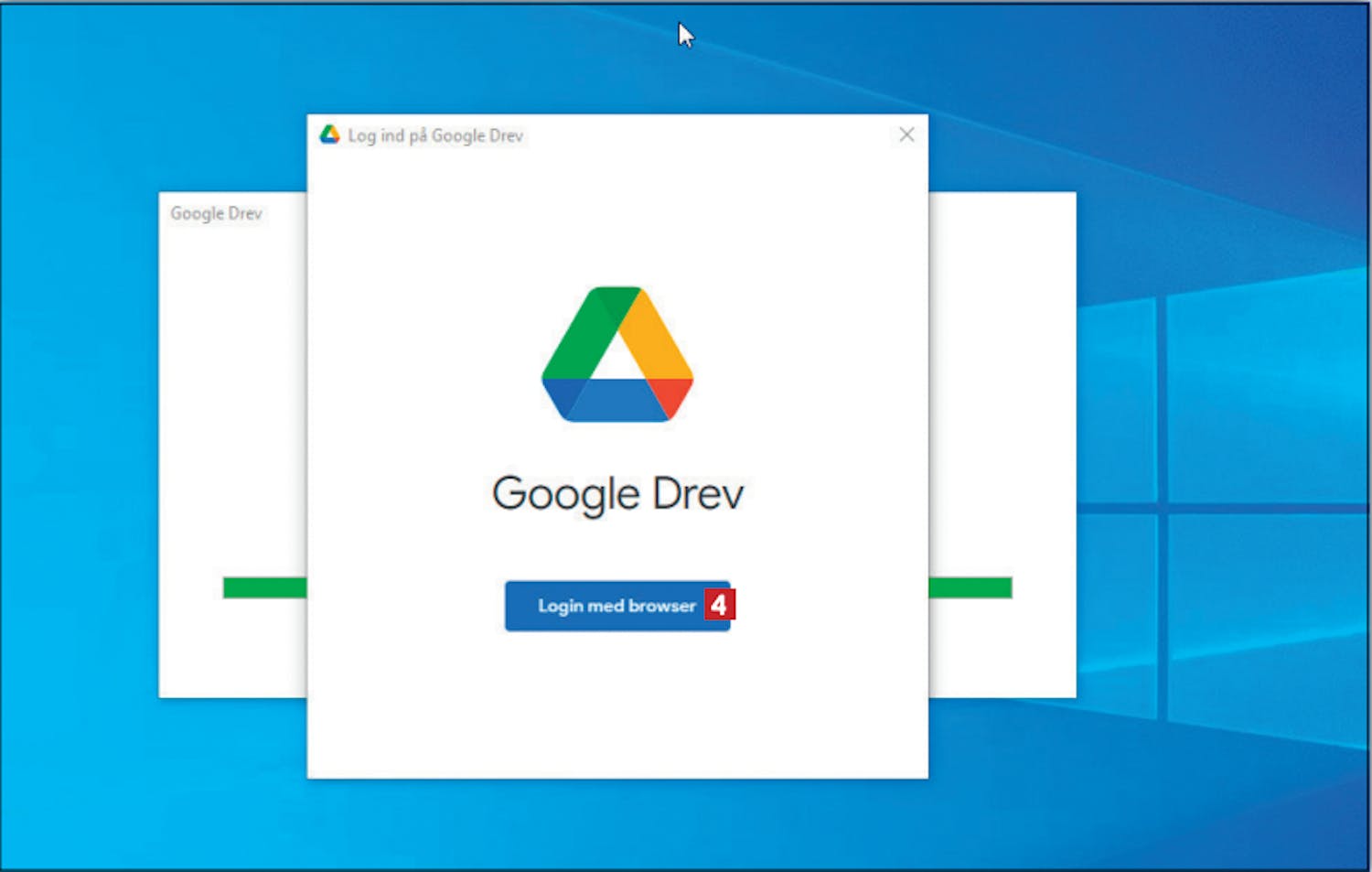This screenshot has width=1372, height=872.
Task: Click the Login med browser button
Action: coord(617,606)
